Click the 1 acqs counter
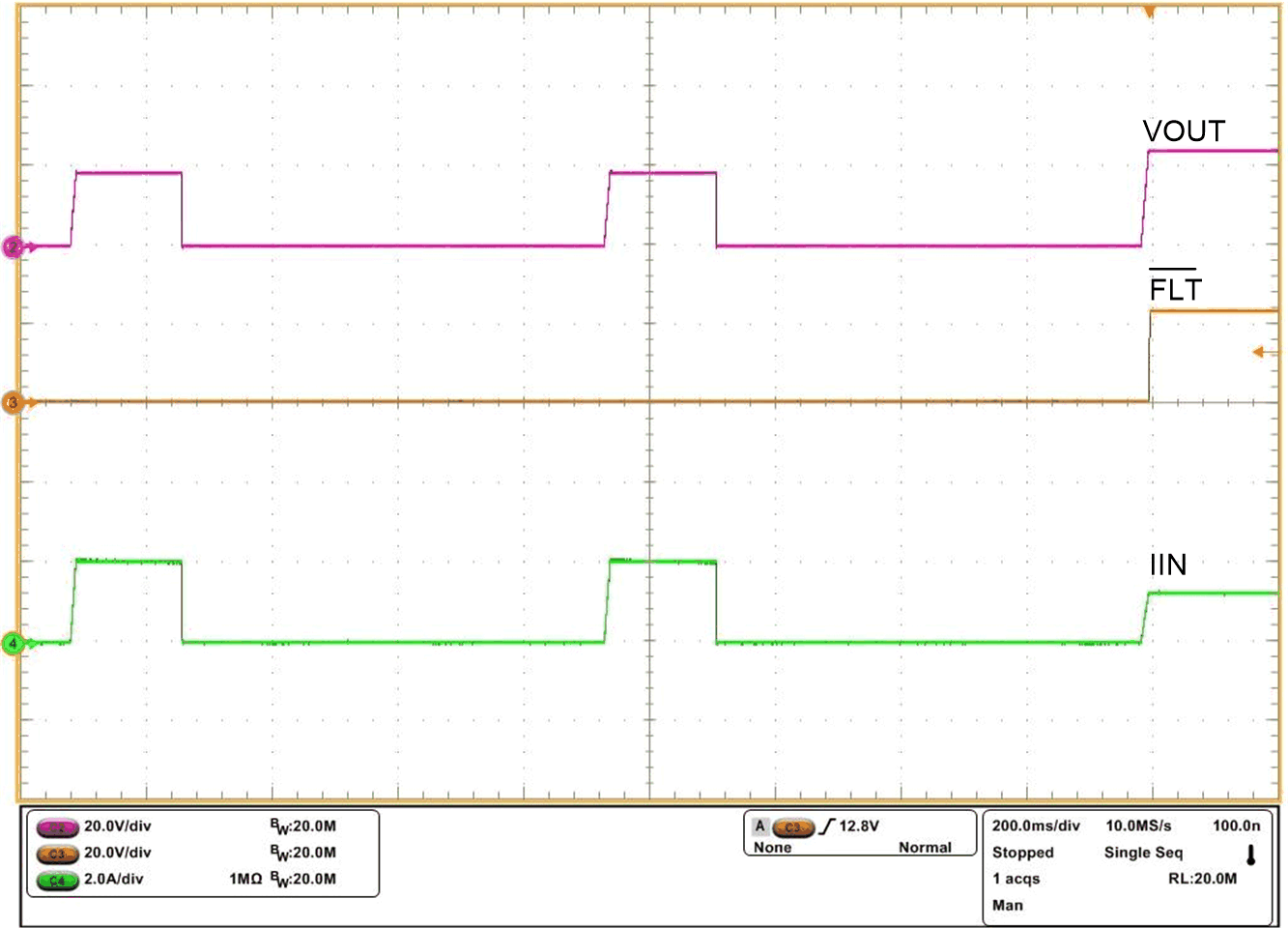The width and height of the screenshot is (1288, 928). pyautogui.click(x=1016, y=880)
